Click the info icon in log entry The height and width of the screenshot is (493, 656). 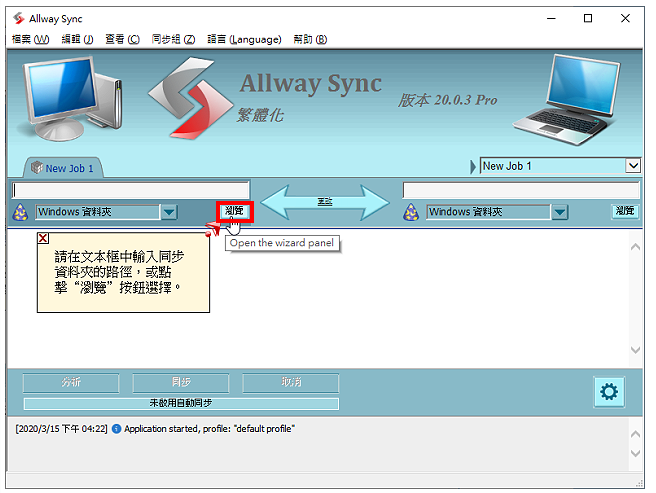[117, 429]
